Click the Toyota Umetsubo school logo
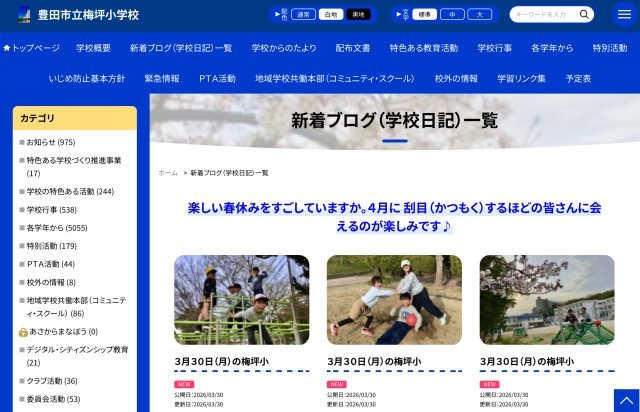Image resolution: width=640 pixels, height=412 pixels. click(24, 15)
